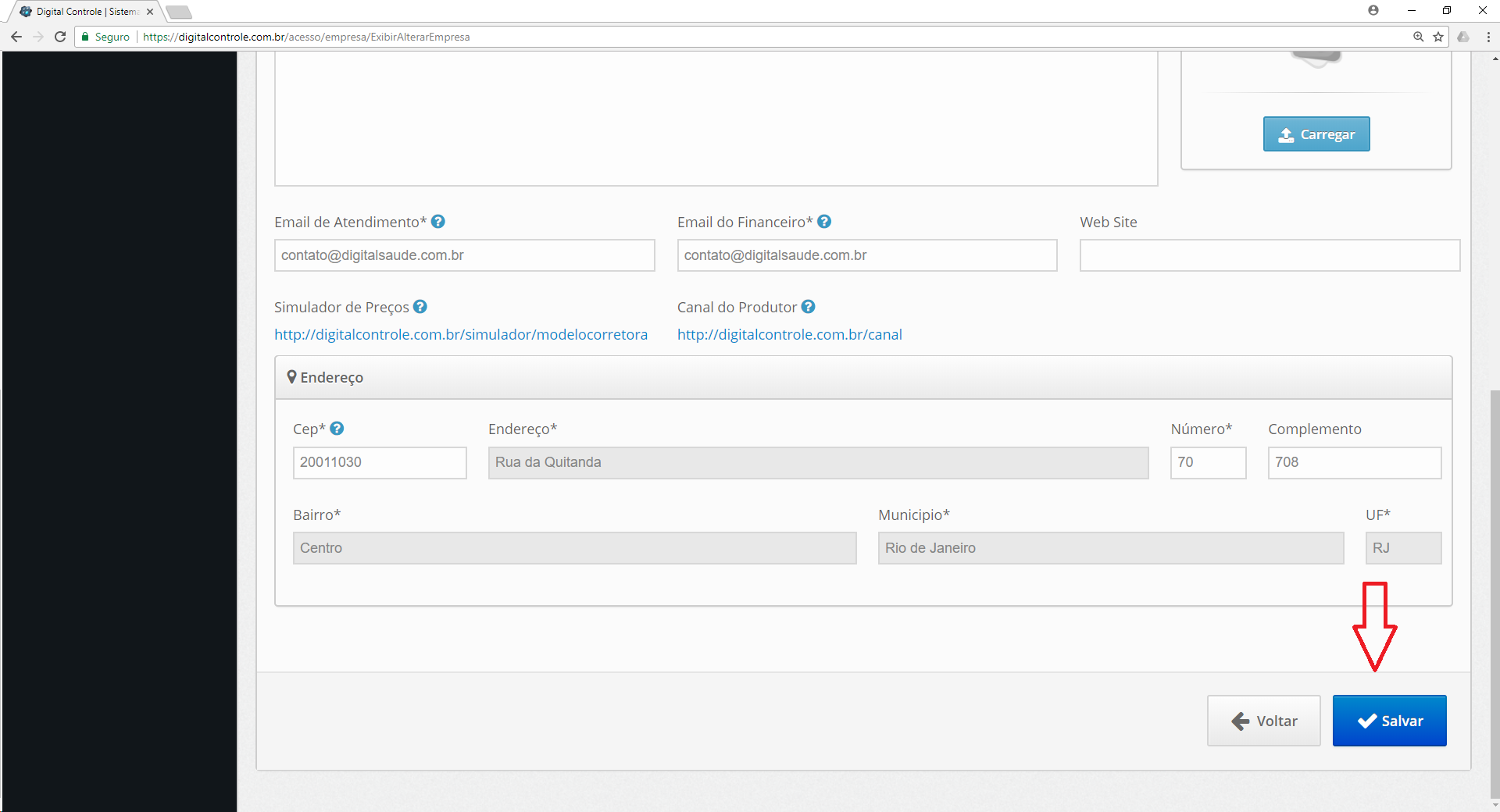Click the empty Web Site field

tap(1270, 255)
